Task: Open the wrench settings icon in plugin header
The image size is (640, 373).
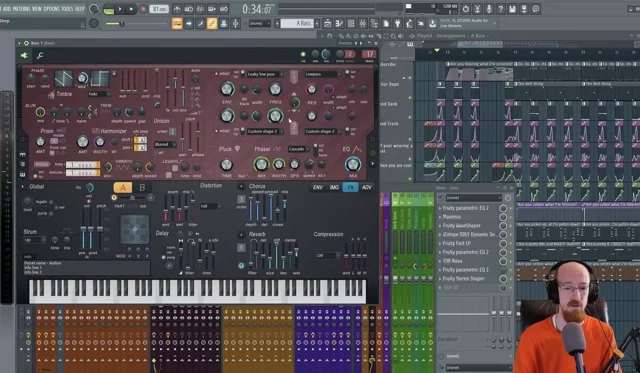Action: [x=40, y=55]
